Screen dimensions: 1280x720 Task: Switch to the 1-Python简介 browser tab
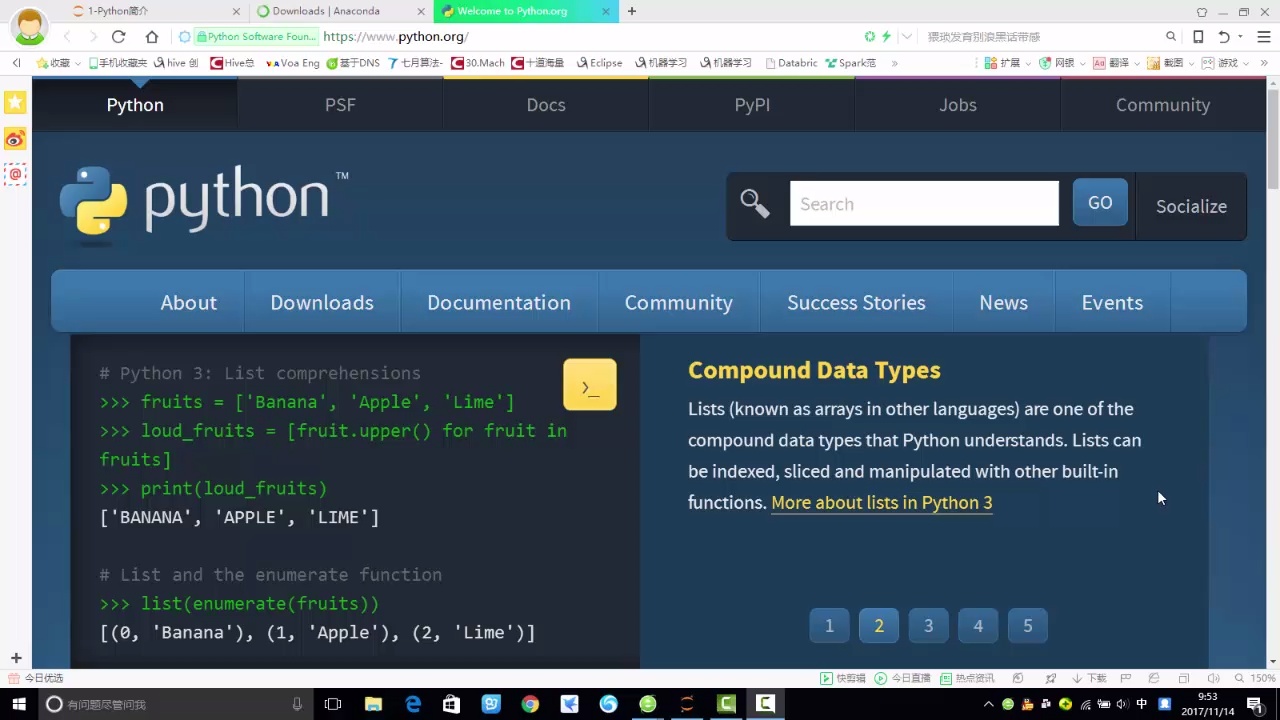click(158, 11)
